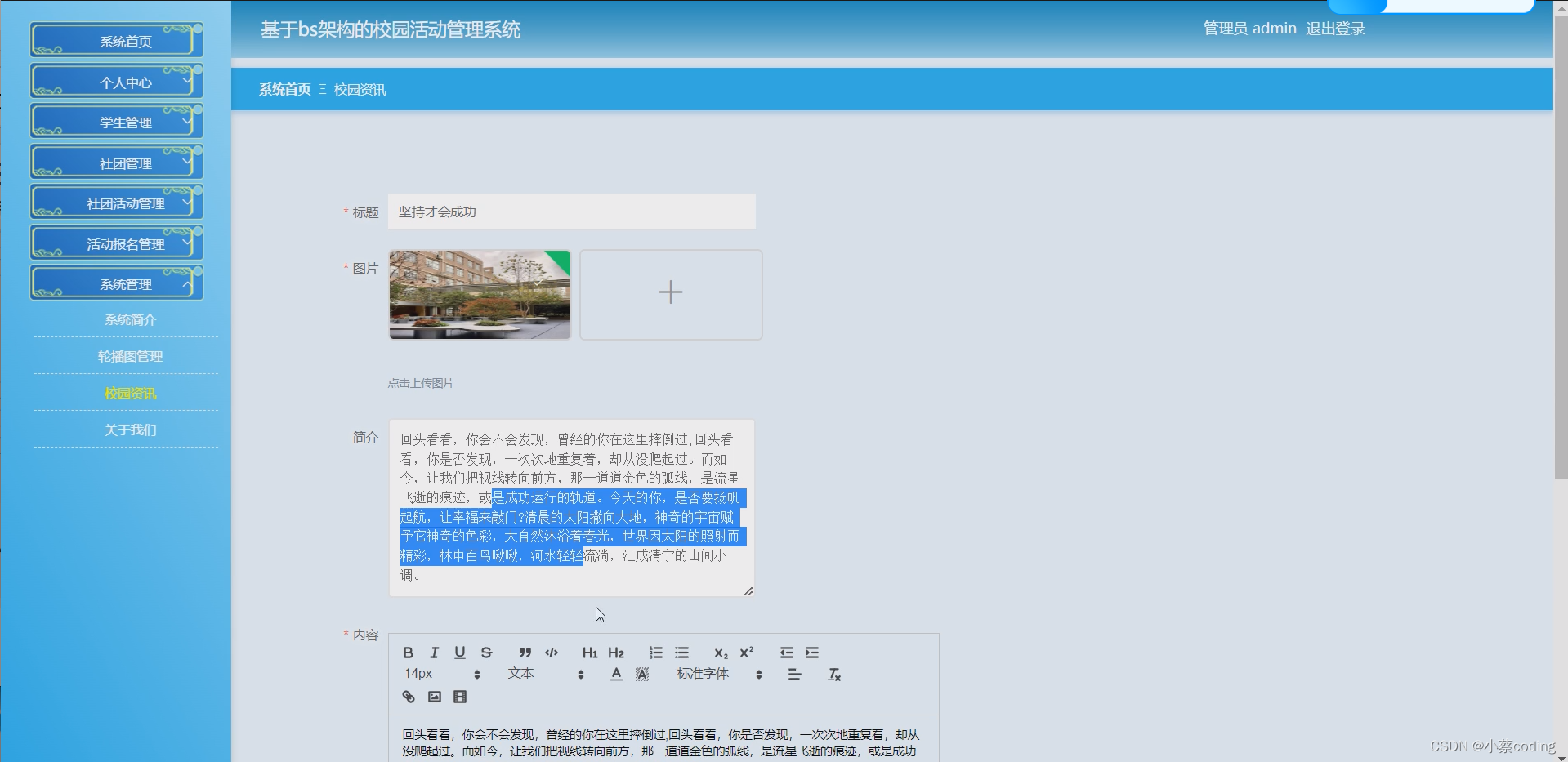
Task: Toggle italic formatting in editor
Action: click(x=435, y=653)
